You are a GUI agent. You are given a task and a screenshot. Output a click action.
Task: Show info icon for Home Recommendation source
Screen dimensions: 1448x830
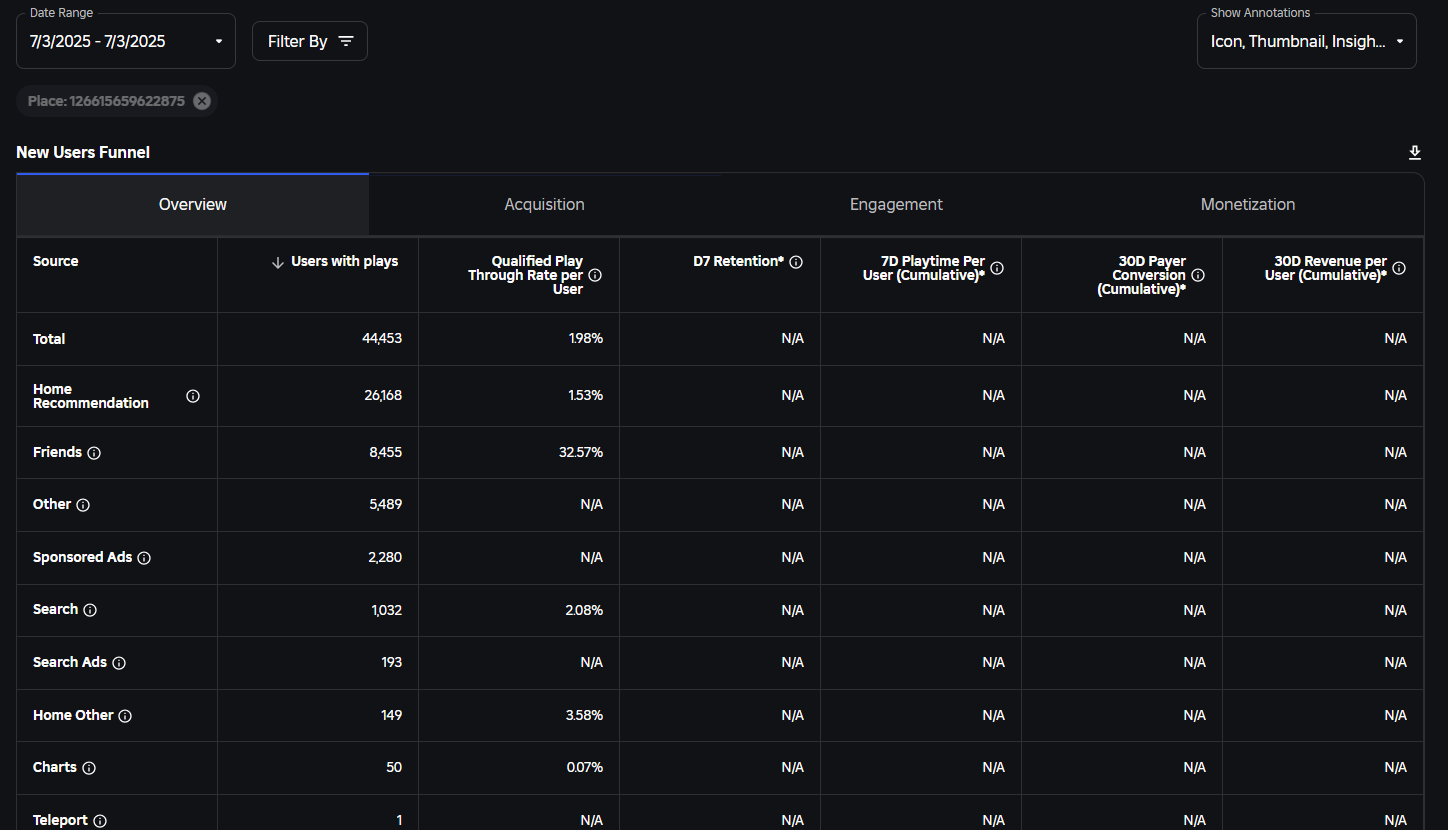pos(193,396)
